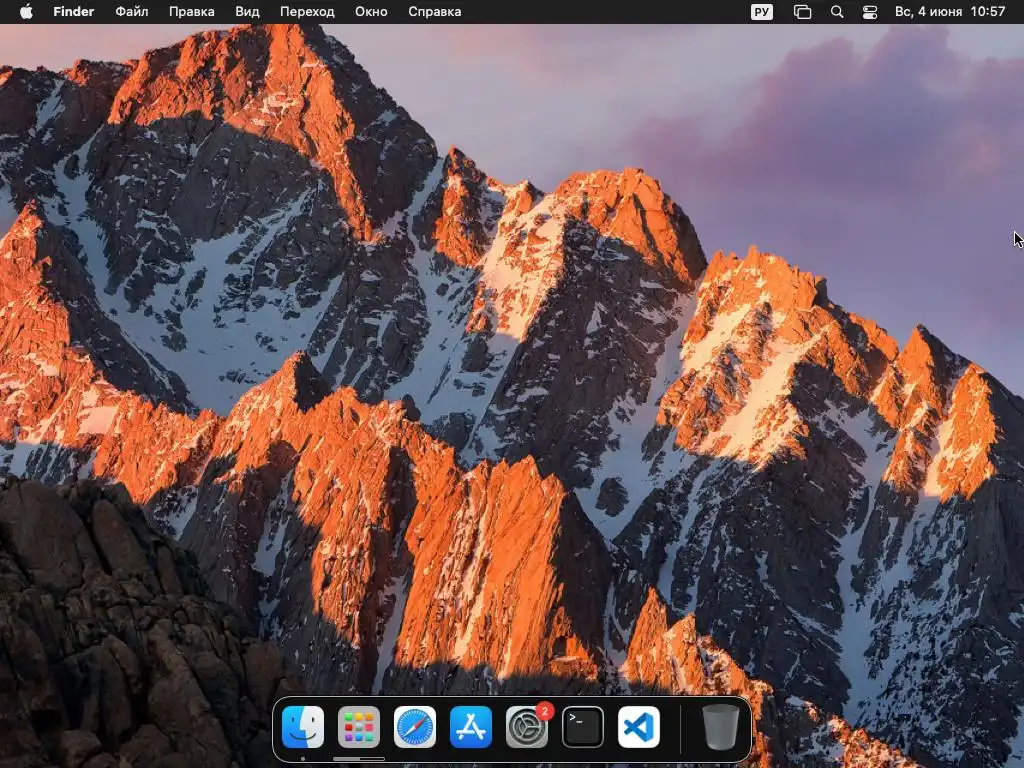Open the Переход menu
Image resolution: width=1024 pixels, height=768 pixels.
[307, 12]
